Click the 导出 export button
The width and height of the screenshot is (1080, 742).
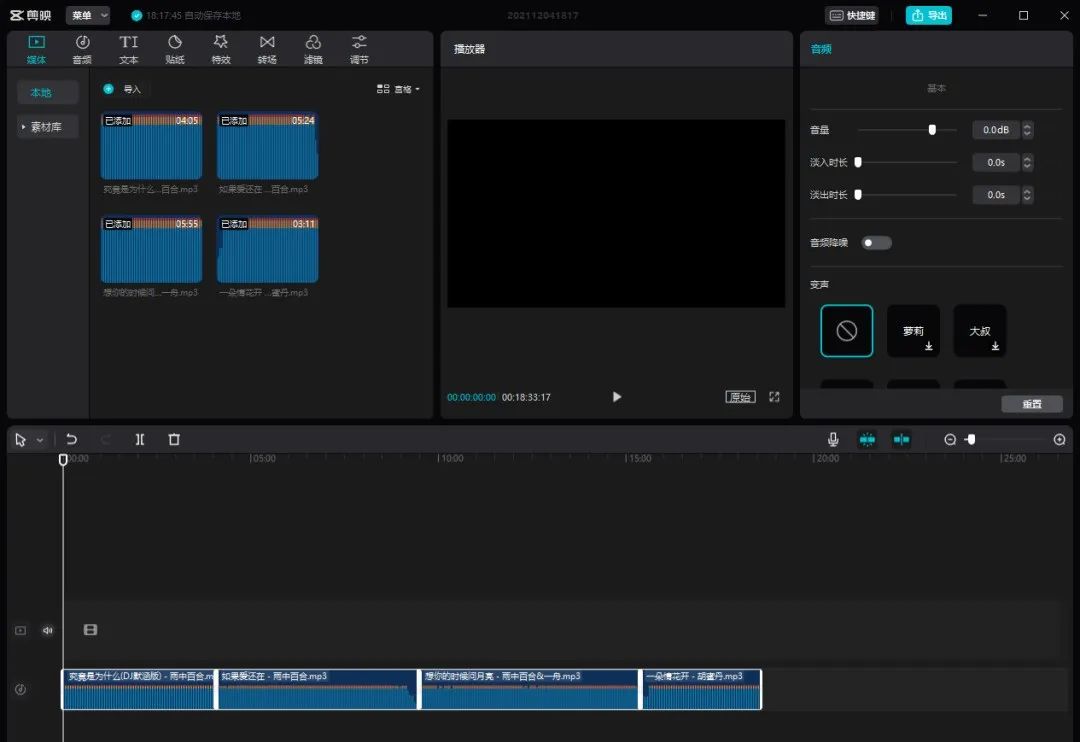[928, 15]
